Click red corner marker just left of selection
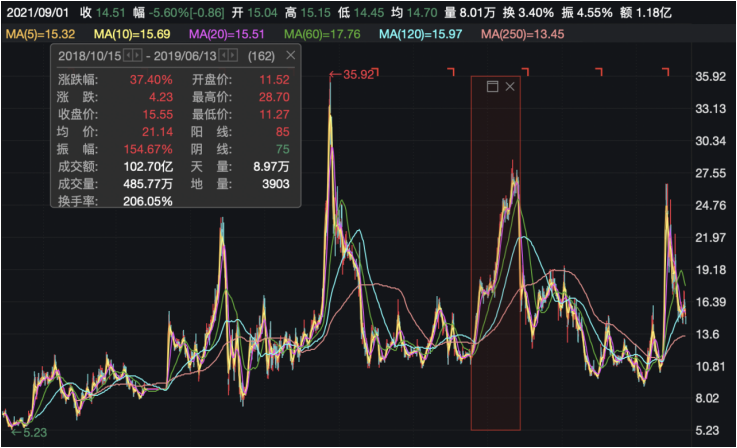 point(451,71)
